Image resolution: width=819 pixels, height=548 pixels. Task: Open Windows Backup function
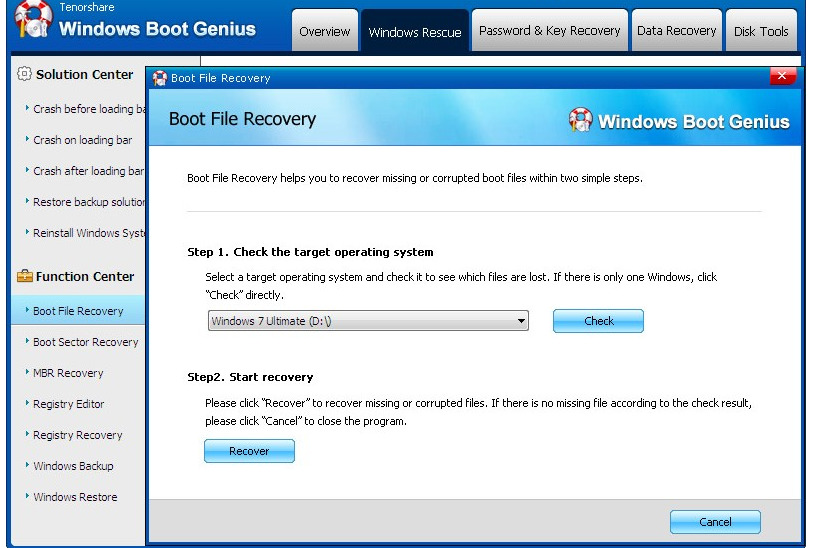click(73, 465)
